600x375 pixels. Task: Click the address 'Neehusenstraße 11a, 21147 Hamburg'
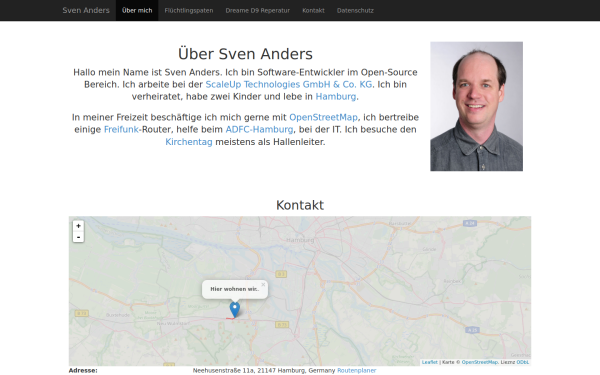click(249, 370)
